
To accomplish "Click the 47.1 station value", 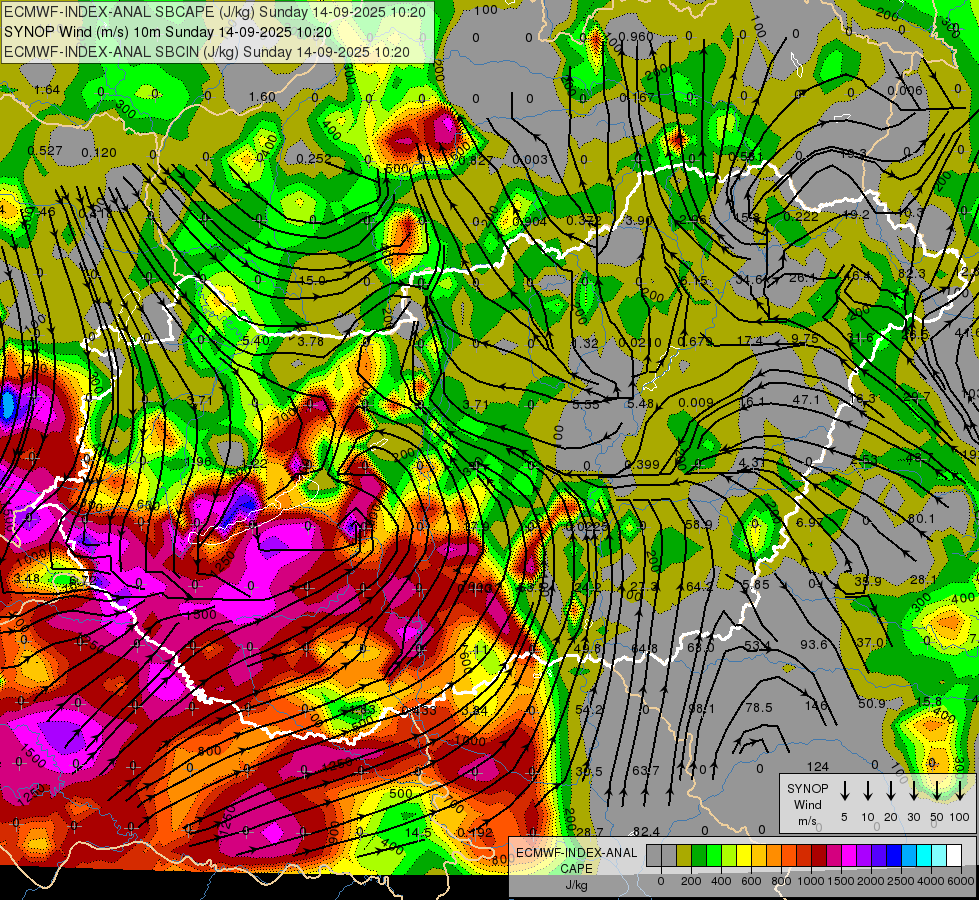I will pos(805,399).
